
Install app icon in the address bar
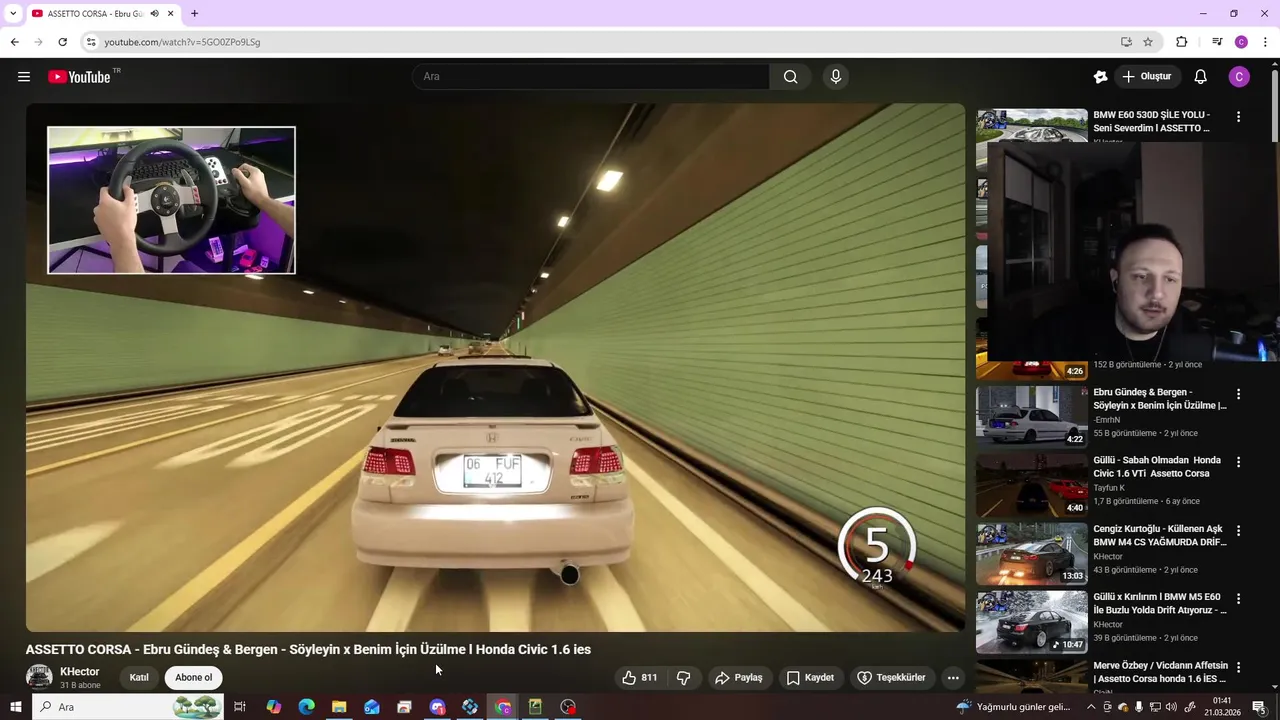pyautogui.click(x=1126, y=42)
